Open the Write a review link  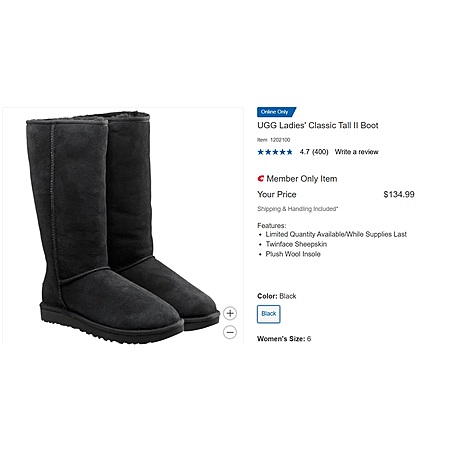click(357, 152)
